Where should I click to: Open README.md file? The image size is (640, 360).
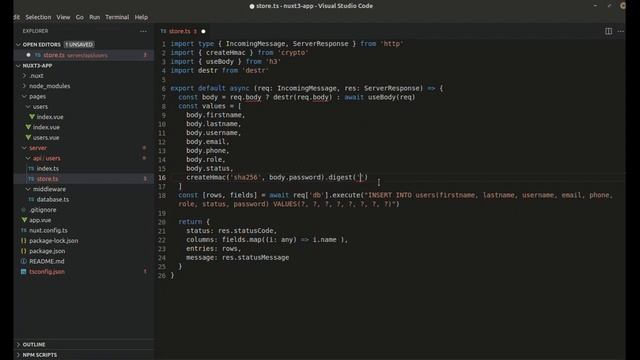coord(47,261)
